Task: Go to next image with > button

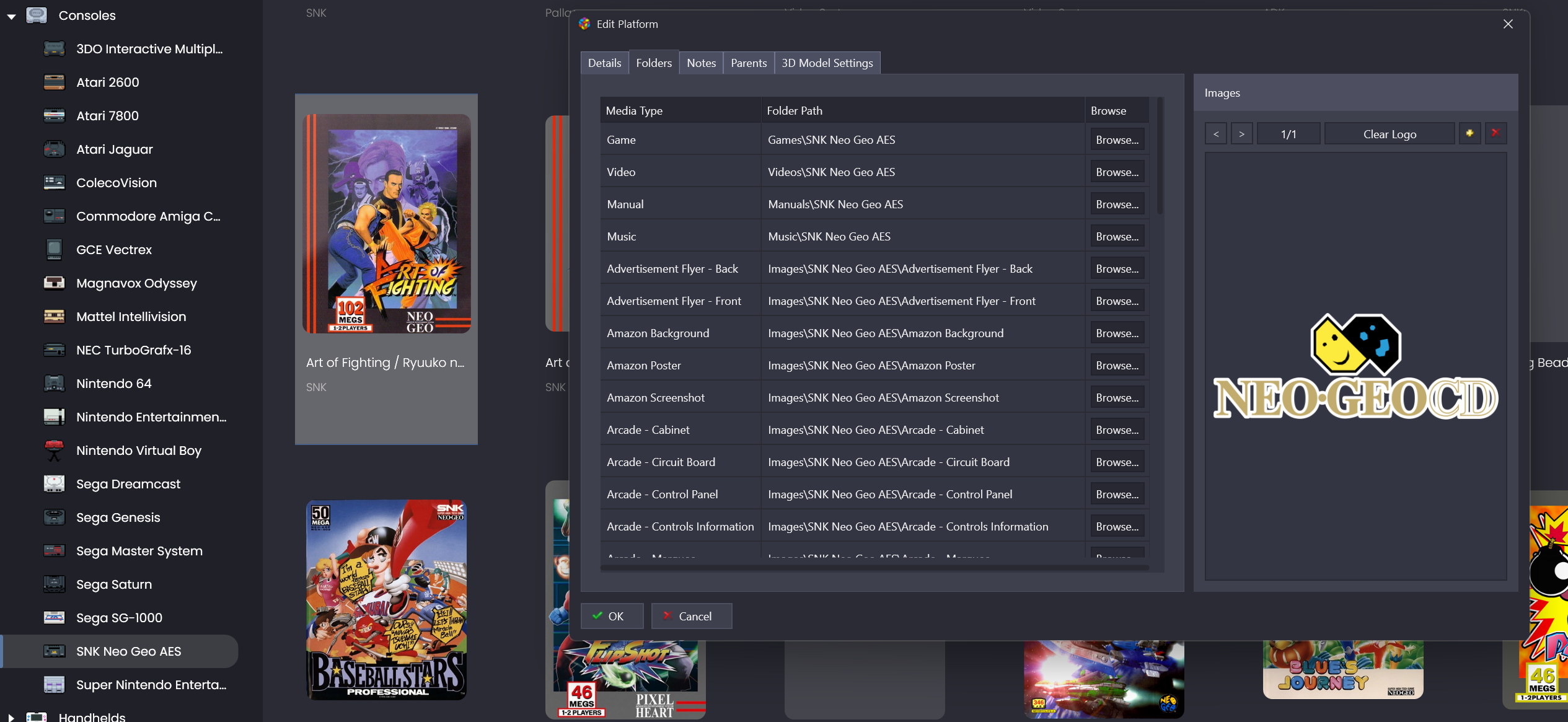Action: 1241,134
